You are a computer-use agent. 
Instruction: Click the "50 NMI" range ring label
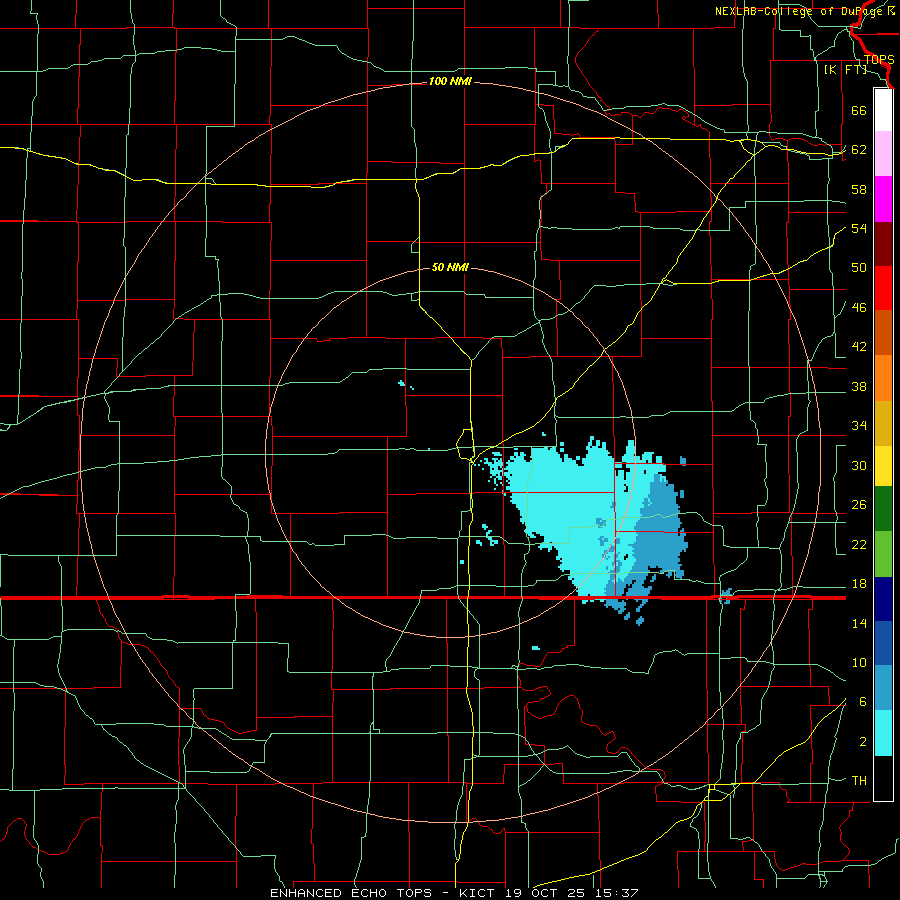point(450,267)
